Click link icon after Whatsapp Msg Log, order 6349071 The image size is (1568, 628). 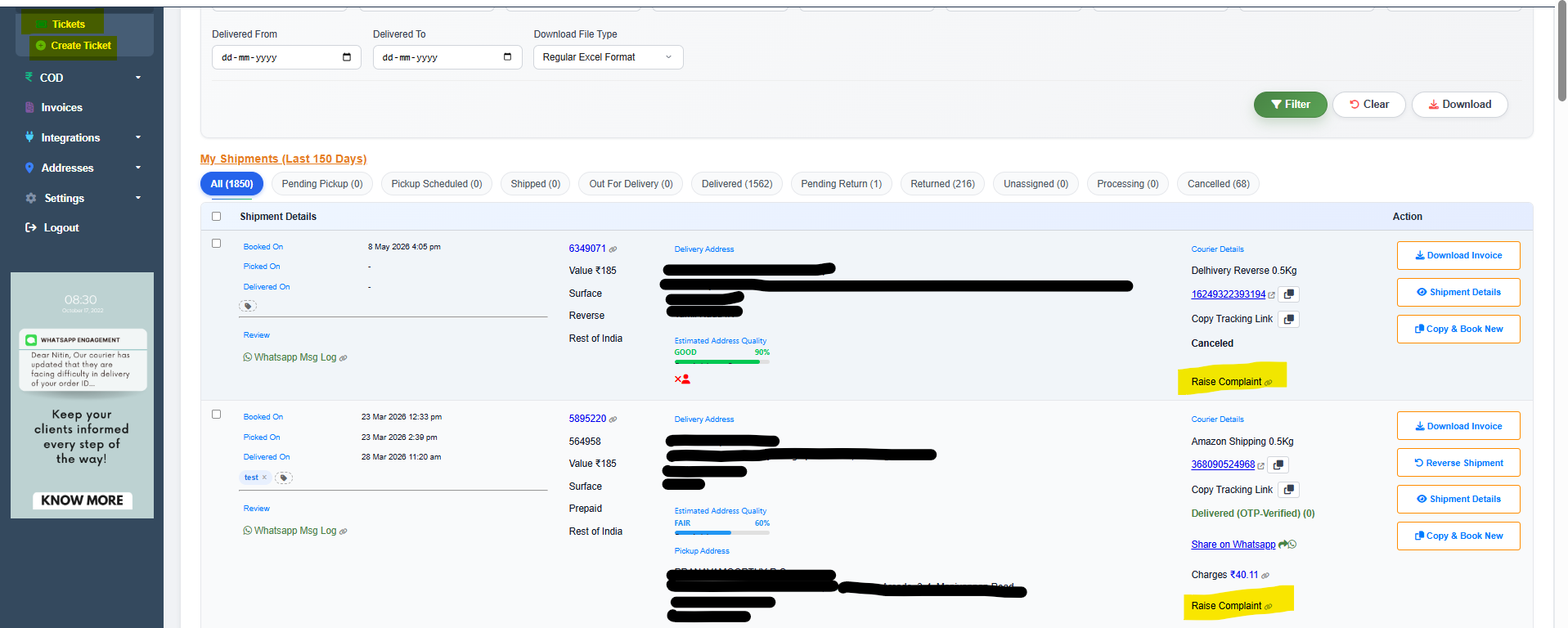coord(344,358)
